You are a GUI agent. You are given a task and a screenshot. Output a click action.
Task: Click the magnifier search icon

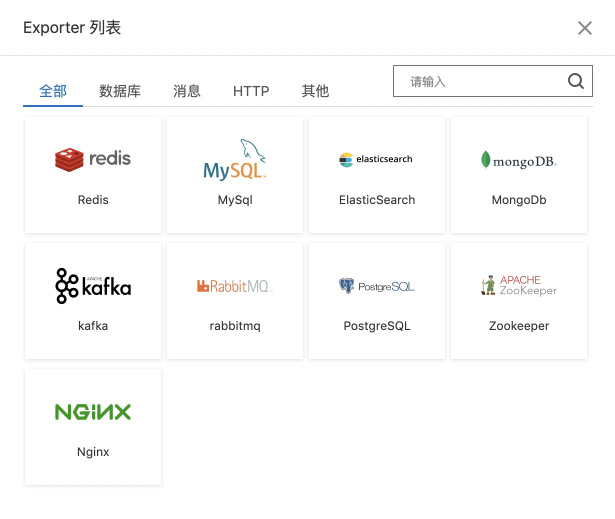pos(576,82)
